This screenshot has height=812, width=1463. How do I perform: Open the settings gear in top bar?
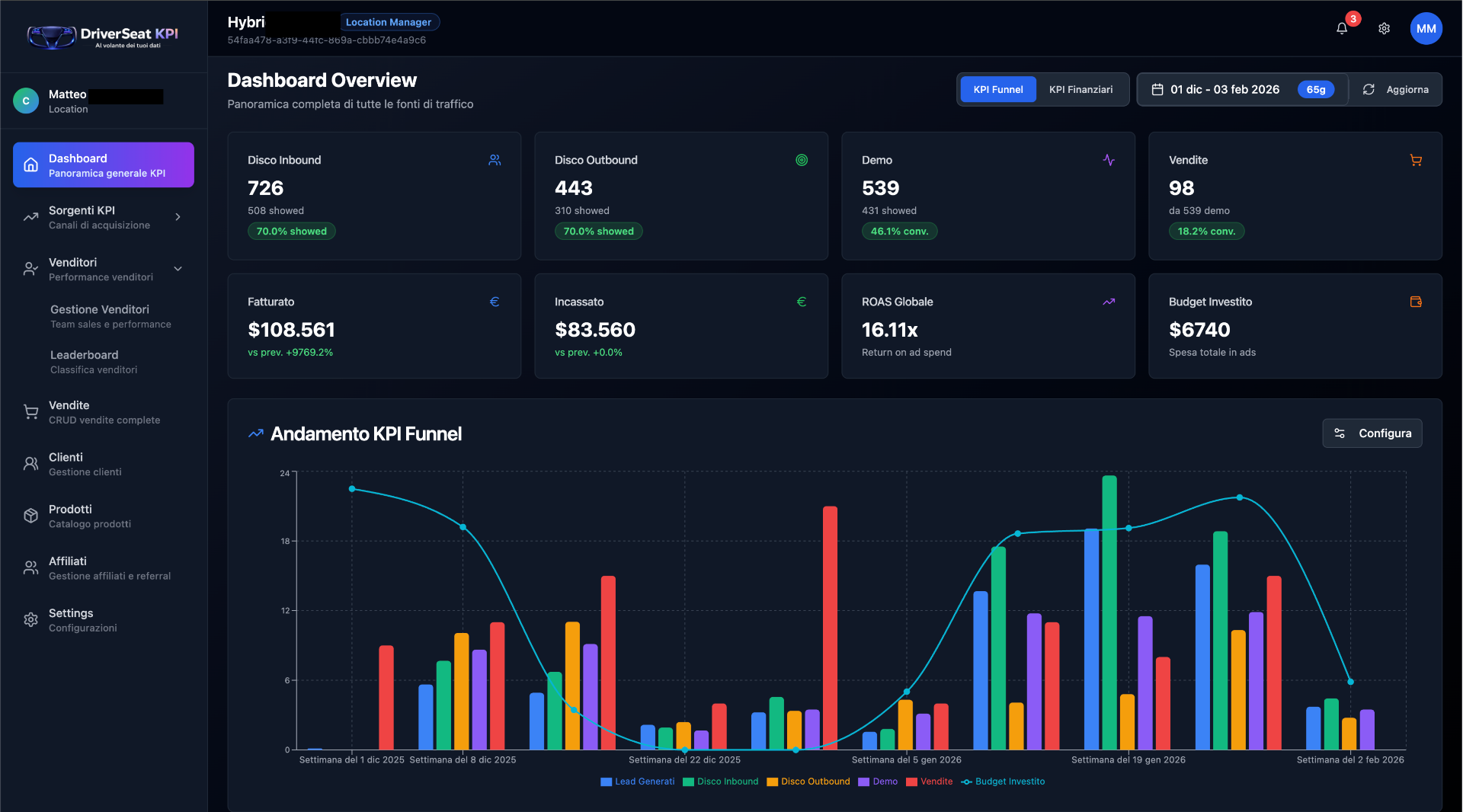click(1385, 28)
